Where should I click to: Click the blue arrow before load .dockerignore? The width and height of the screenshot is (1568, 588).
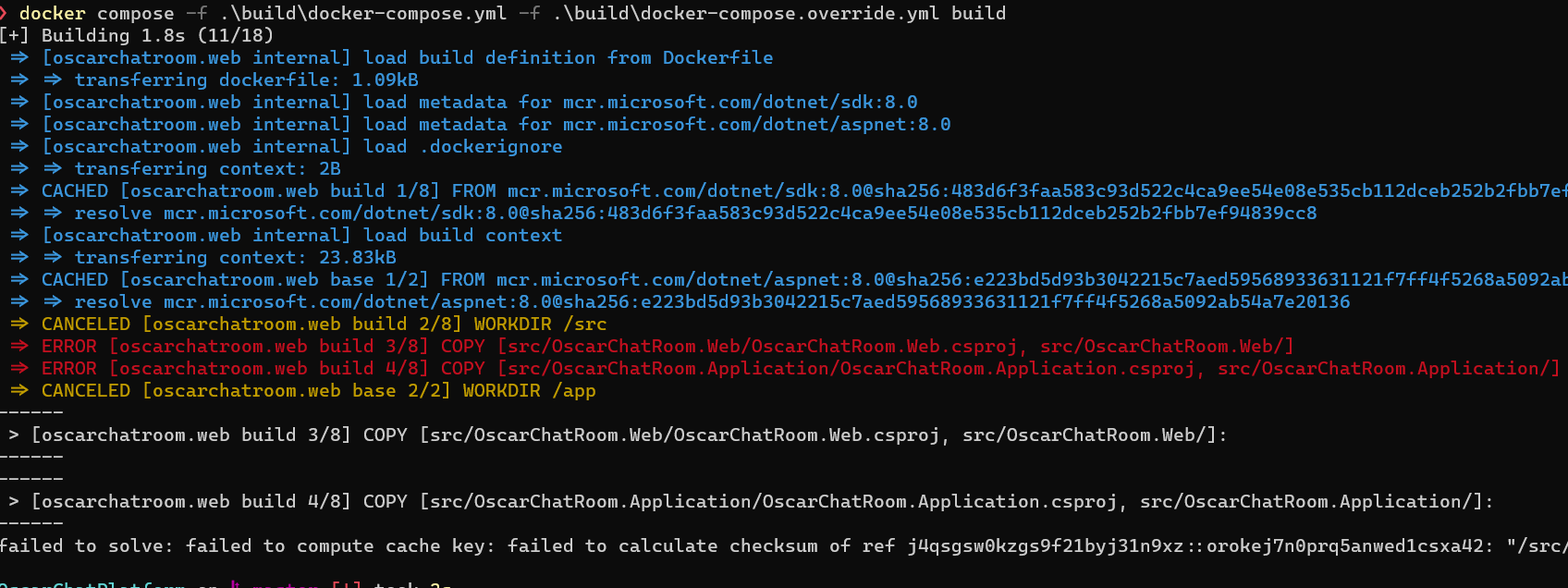click(19, 147)
